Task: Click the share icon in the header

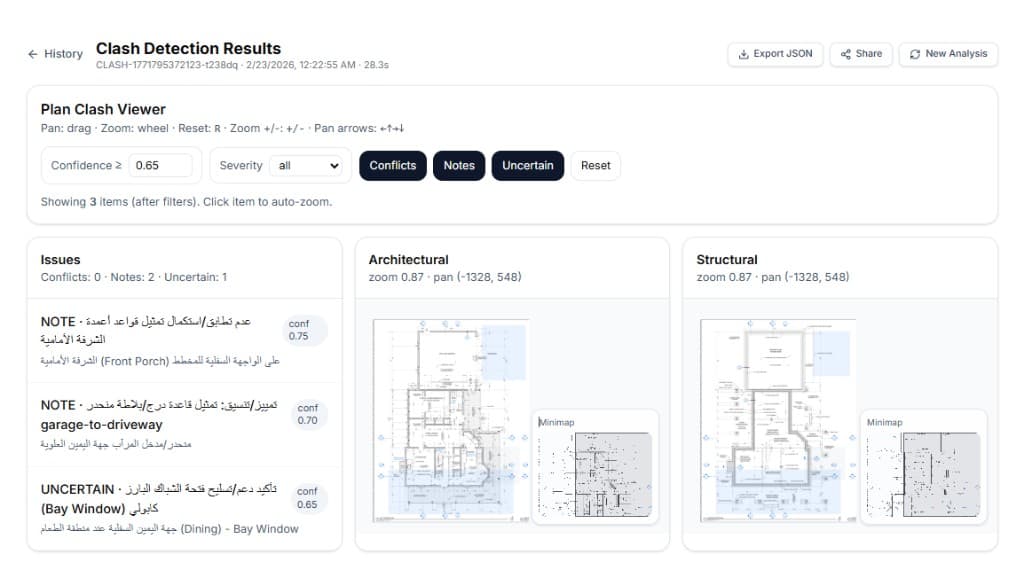Action: [846, 54]
